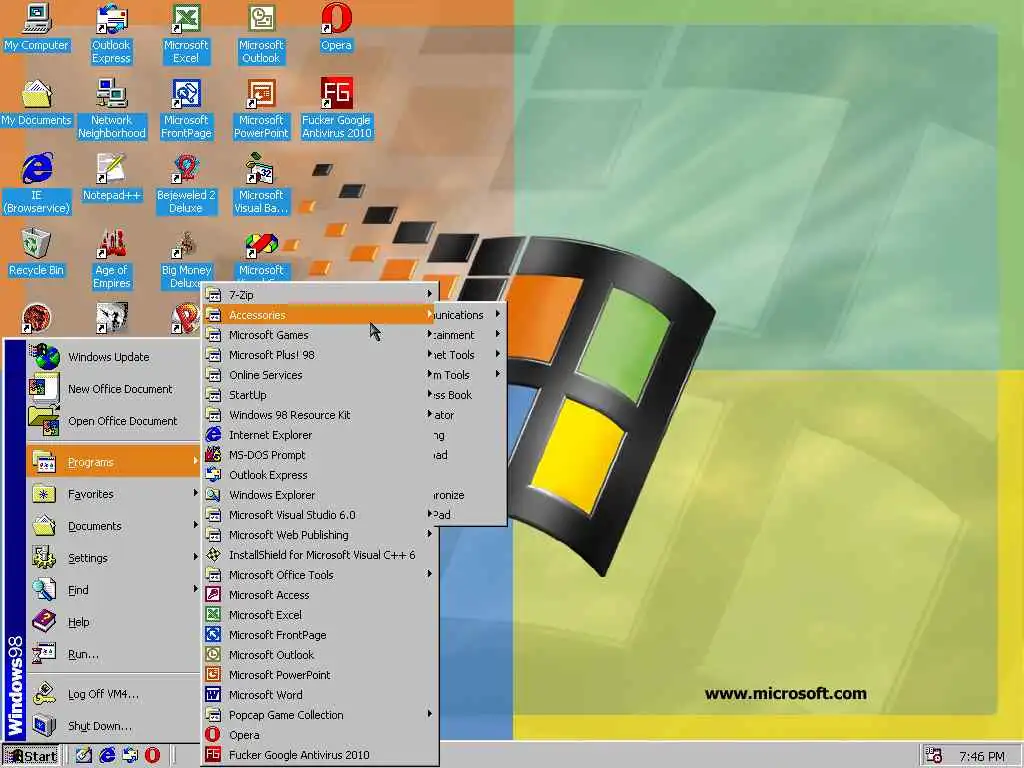1024x768 pixels.
Task: Select Log Off VM4...
Action: (114, 694)
